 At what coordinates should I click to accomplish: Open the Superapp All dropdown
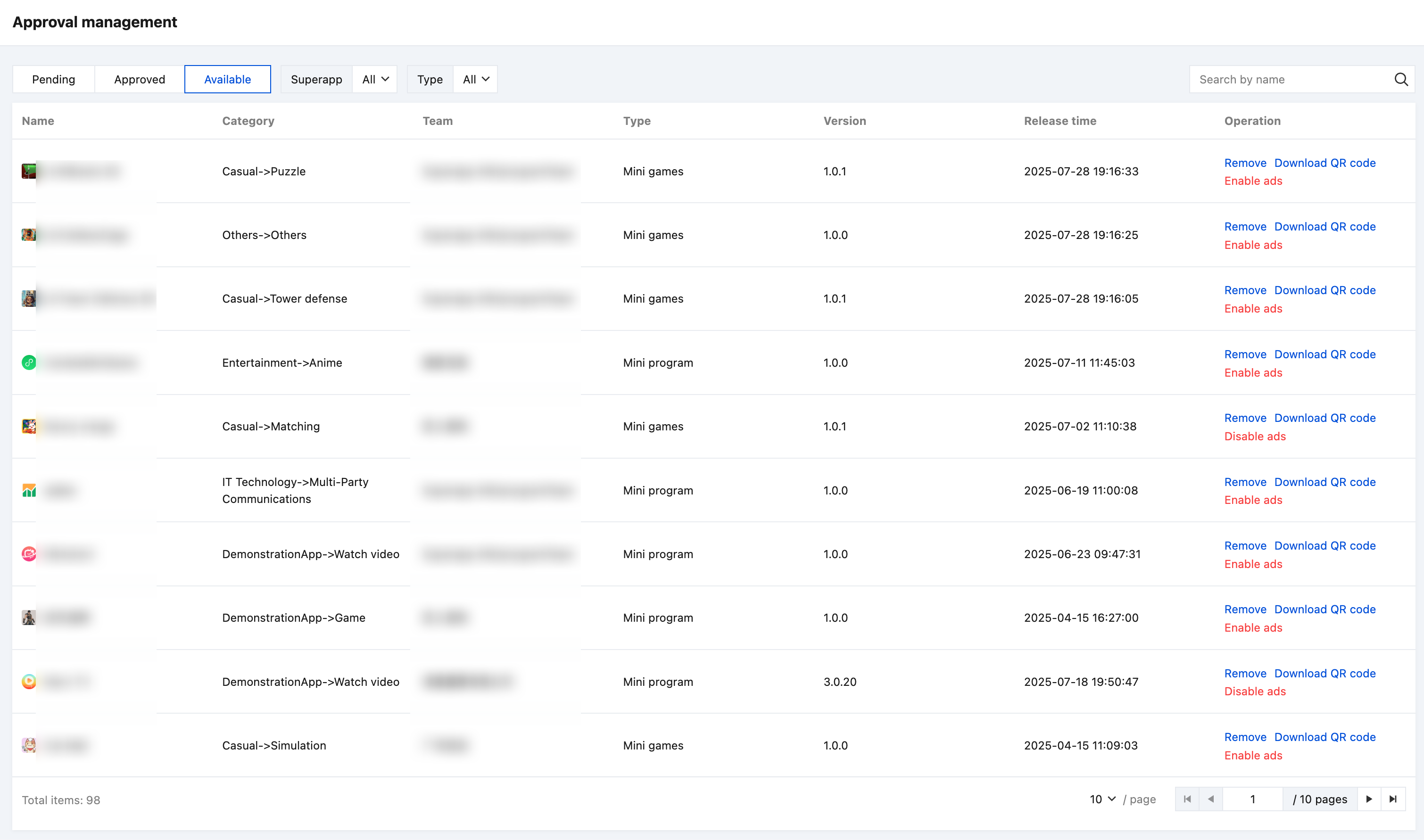click(x=375, y=79)
